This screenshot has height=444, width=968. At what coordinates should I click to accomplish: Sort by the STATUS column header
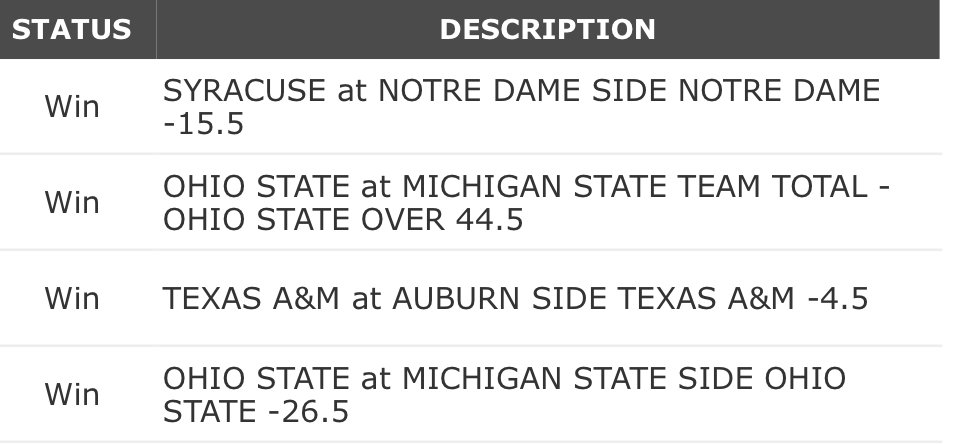click(71, 29)
